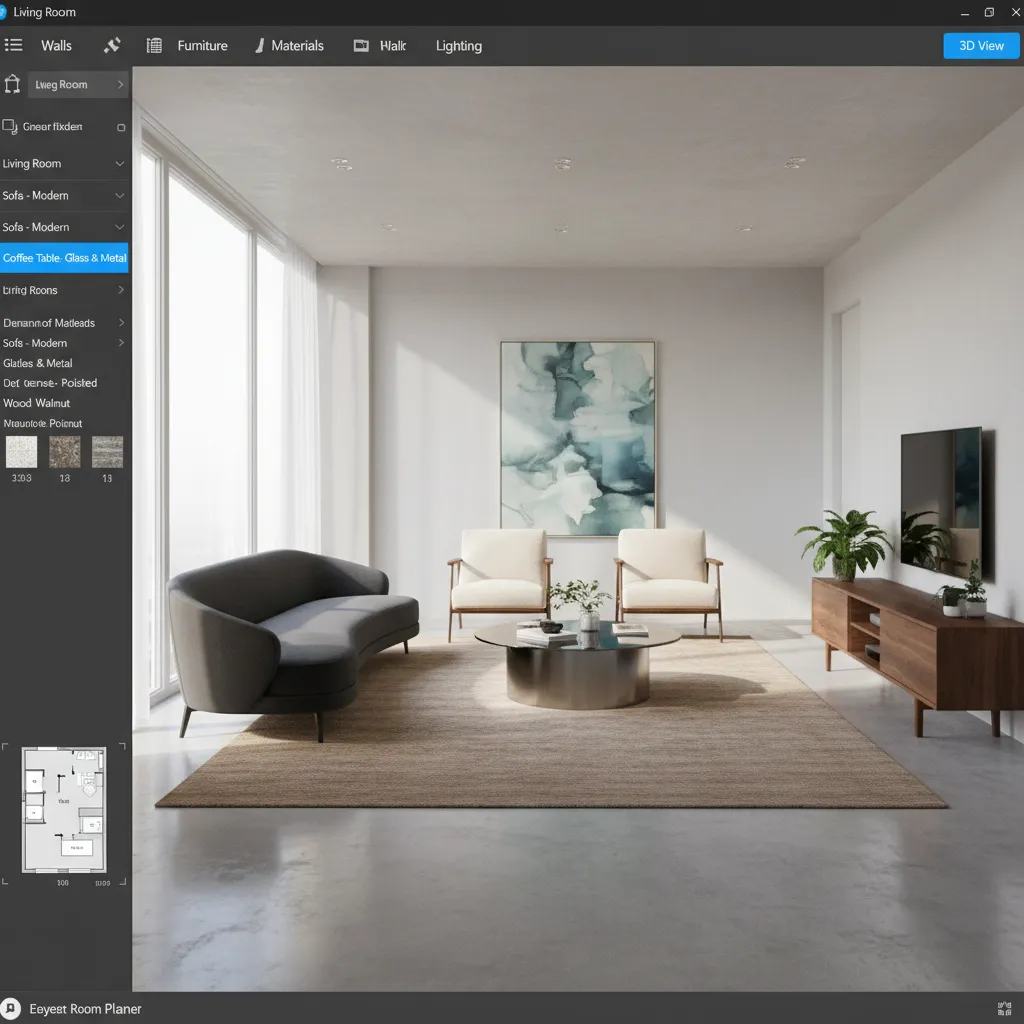Switch to the Lighting tab
The width and height of the screenshot is (1024, 1024).
(x=458, y=45)
